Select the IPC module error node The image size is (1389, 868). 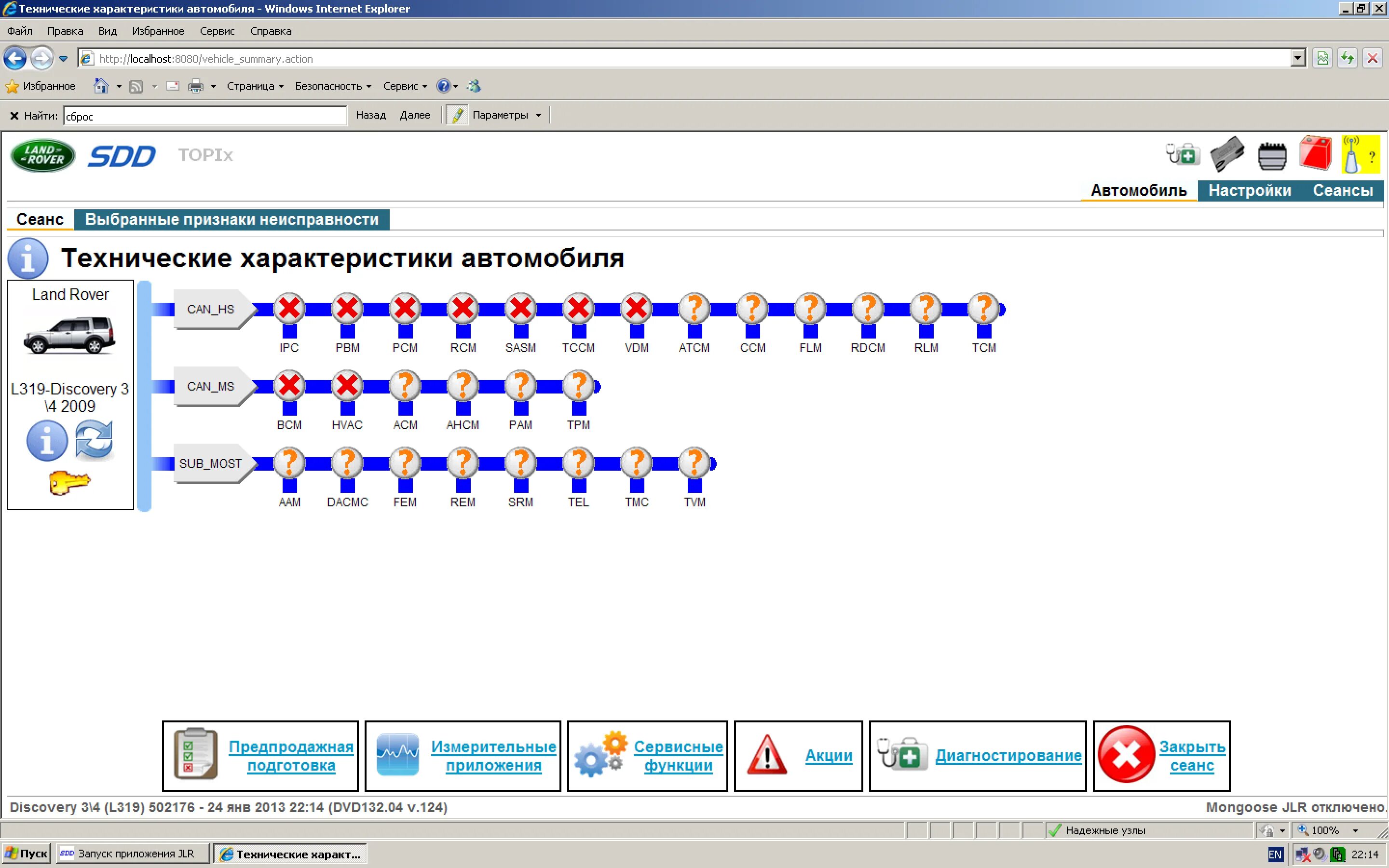[x=289, y=309]
